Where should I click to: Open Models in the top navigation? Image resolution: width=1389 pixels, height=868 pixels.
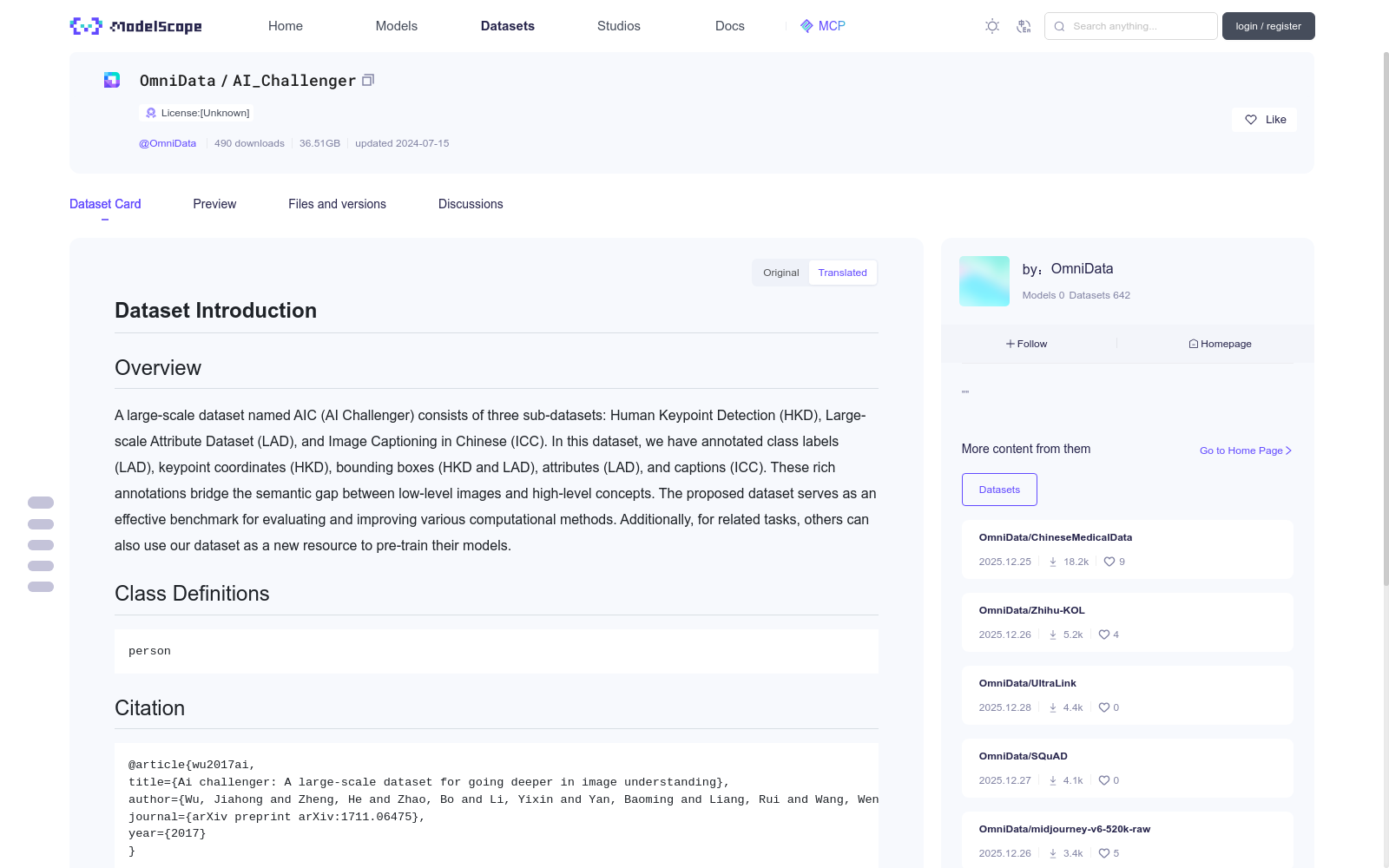397,26
